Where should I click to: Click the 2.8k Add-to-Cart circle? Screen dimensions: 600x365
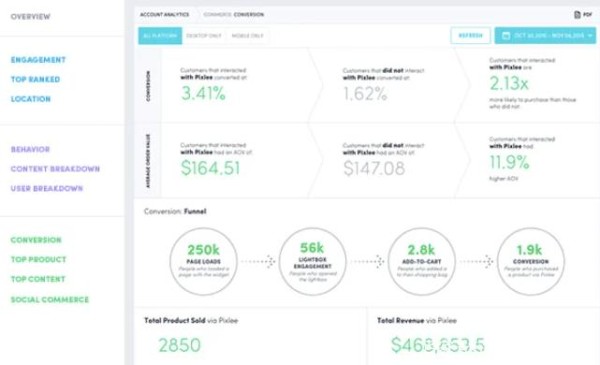[x=421, y=262]
